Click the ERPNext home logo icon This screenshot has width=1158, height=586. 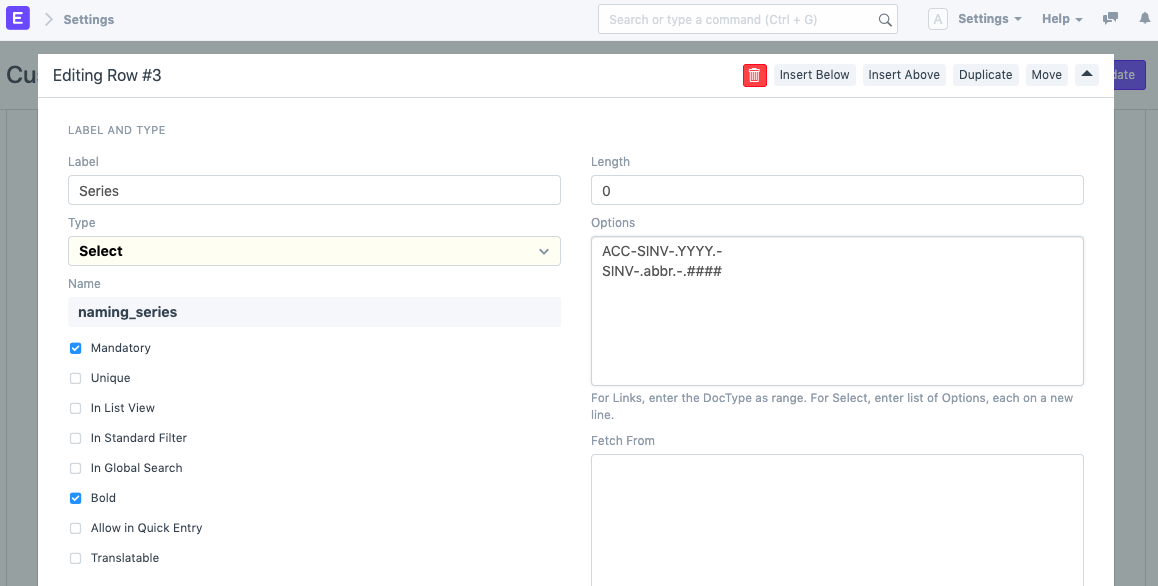[19, 19]
